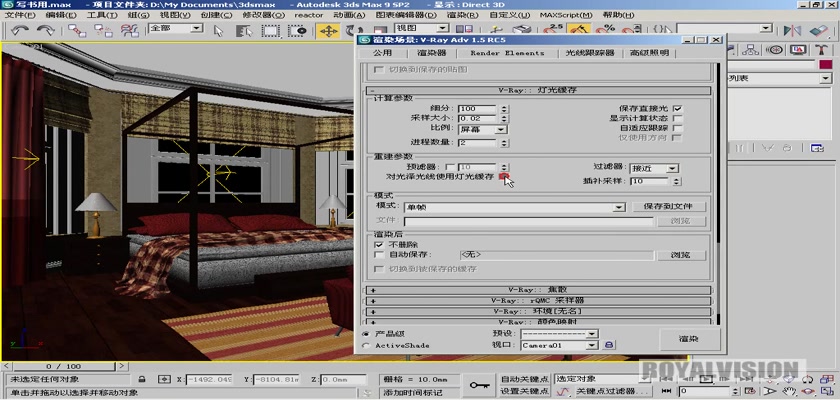This screenshot has width=840, height=400.
Task: Enable the 预滤器 checkbox
Action: pos(450,168)
